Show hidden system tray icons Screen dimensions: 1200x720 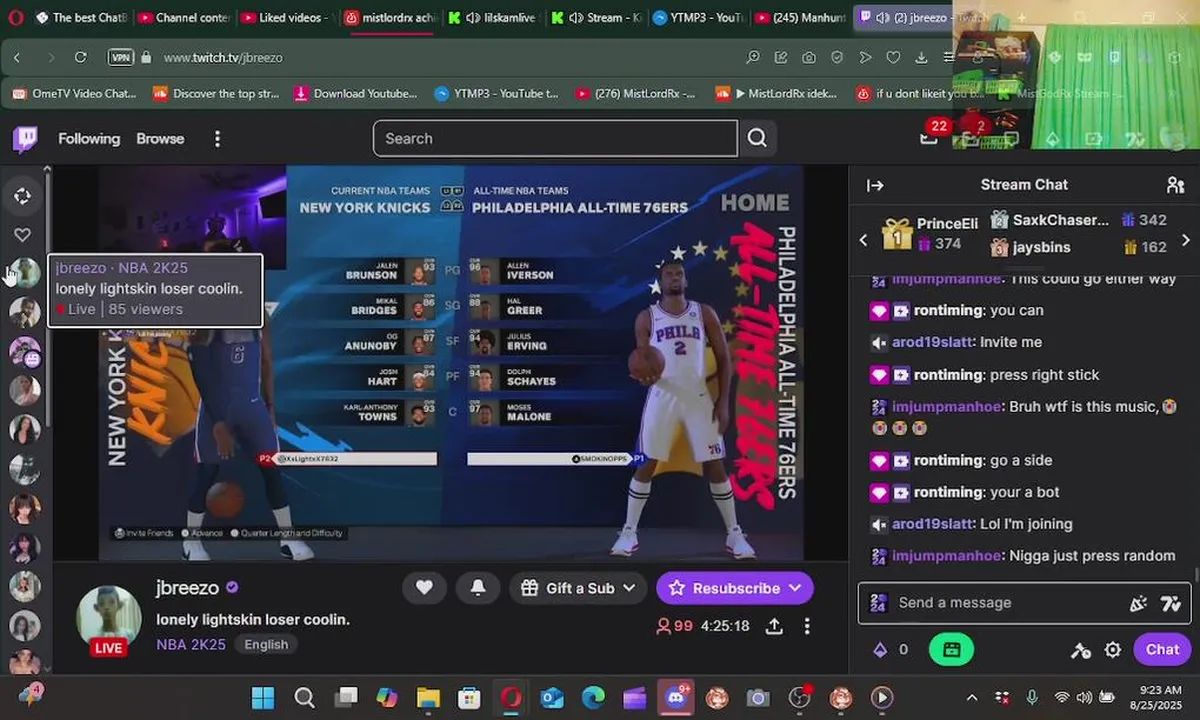(972, 697)
